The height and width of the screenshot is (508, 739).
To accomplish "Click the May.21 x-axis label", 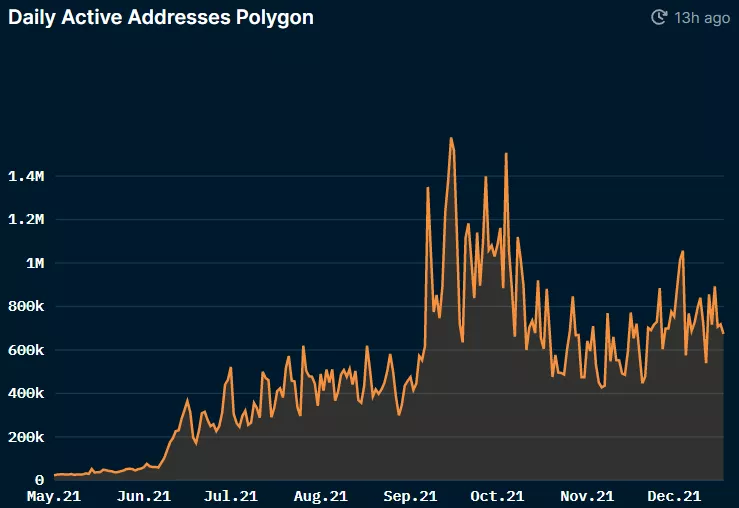I will point(54,496).
